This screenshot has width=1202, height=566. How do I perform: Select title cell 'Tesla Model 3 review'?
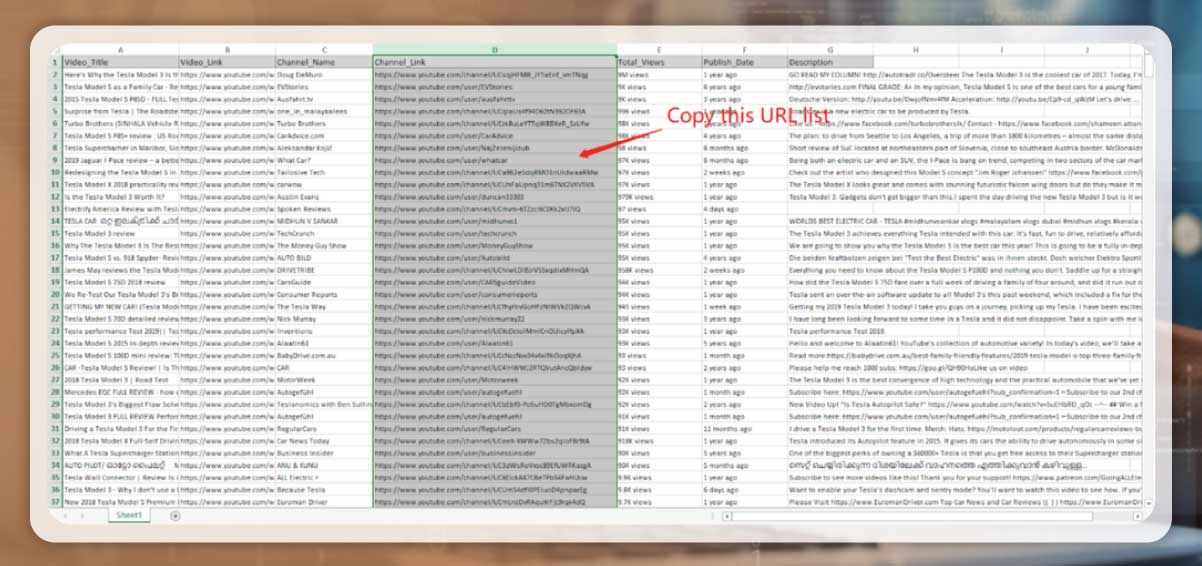(120, 234)
